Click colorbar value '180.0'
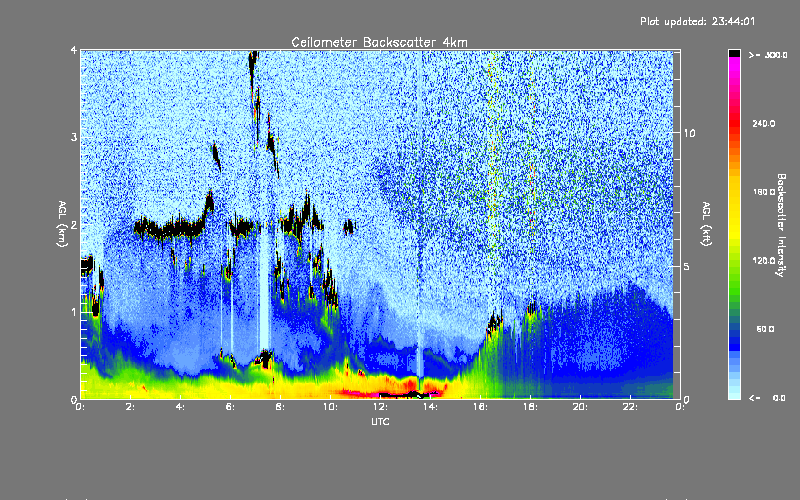 [763, 192]
